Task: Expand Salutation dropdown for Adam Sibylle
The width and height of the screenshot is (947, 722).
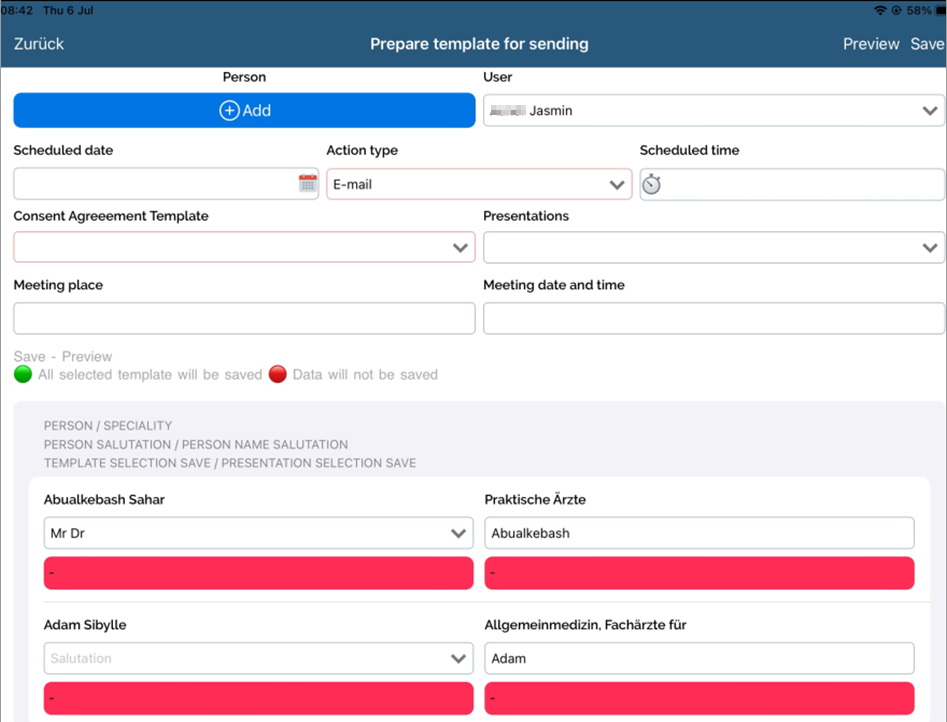Action: coord(258,658)
